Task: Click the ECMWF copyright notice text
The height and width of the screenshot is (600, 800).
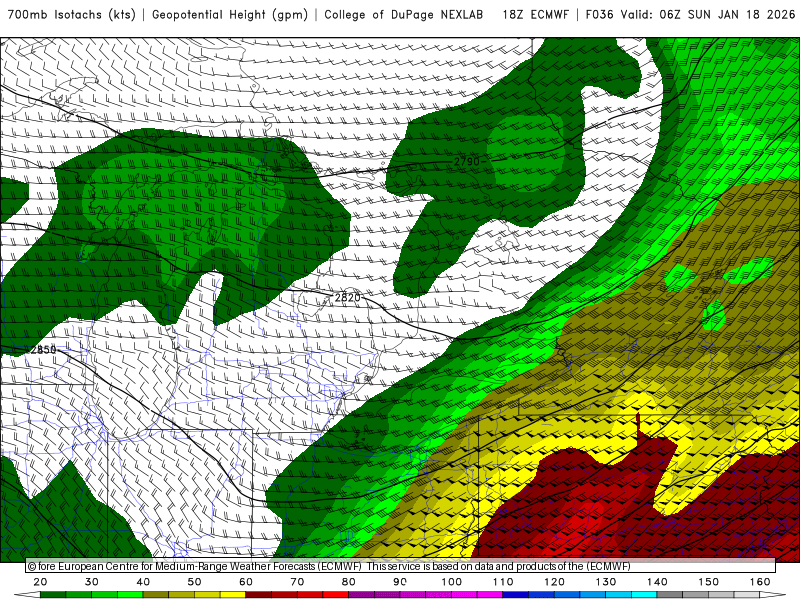Action: point(329,566)
